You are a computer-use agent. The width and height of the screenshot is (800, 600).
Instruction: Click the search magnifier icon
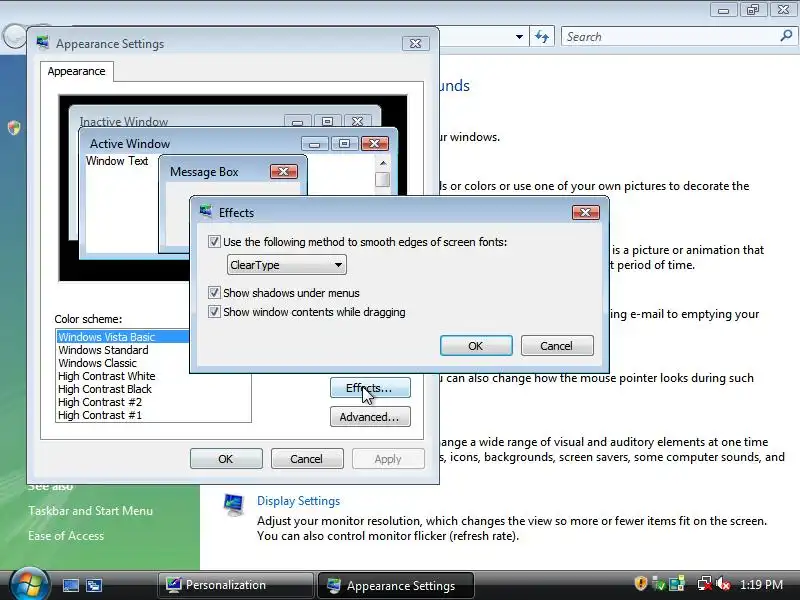(x=786, y=36)
